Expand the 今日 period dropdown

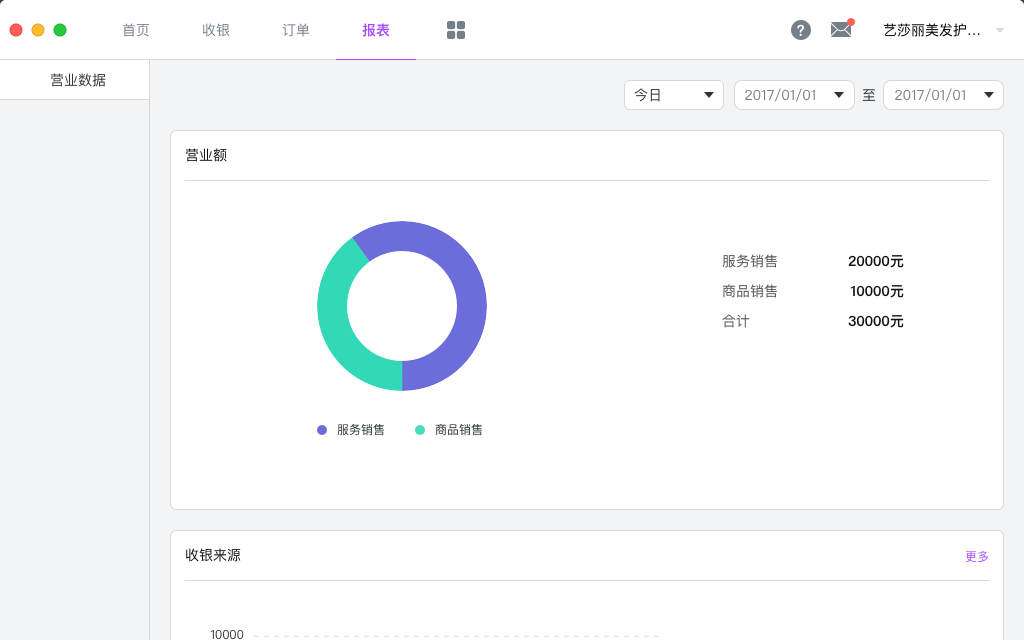673,95
